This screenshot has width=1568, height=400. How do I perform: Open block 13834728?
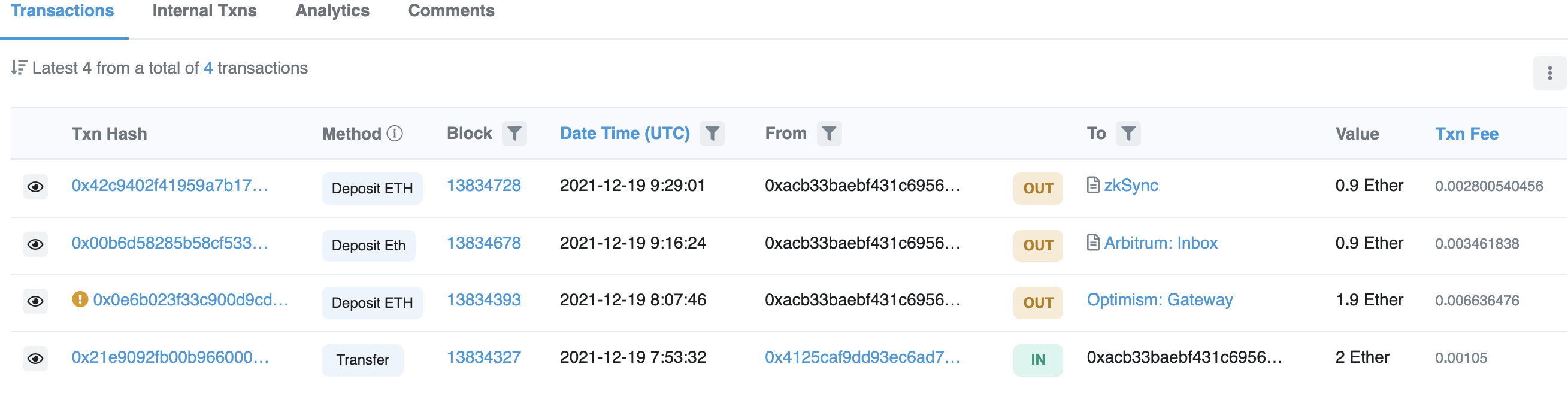(x=484, y=185)
